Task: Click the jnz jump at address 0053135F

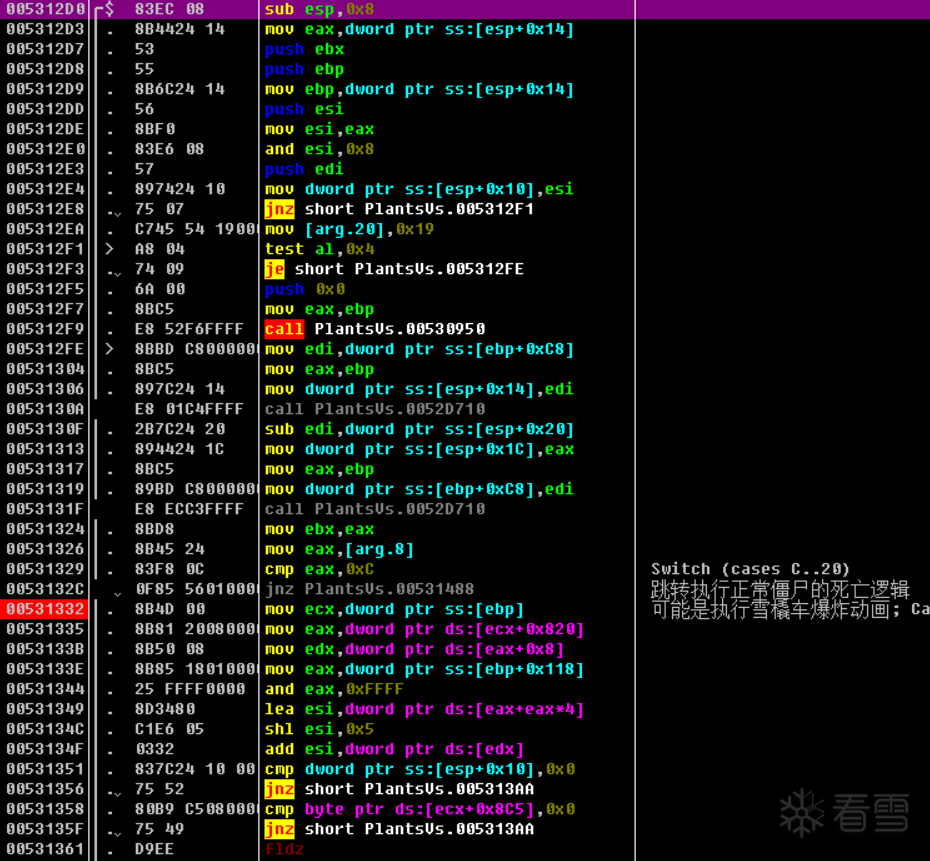Action: coord(399,829)
